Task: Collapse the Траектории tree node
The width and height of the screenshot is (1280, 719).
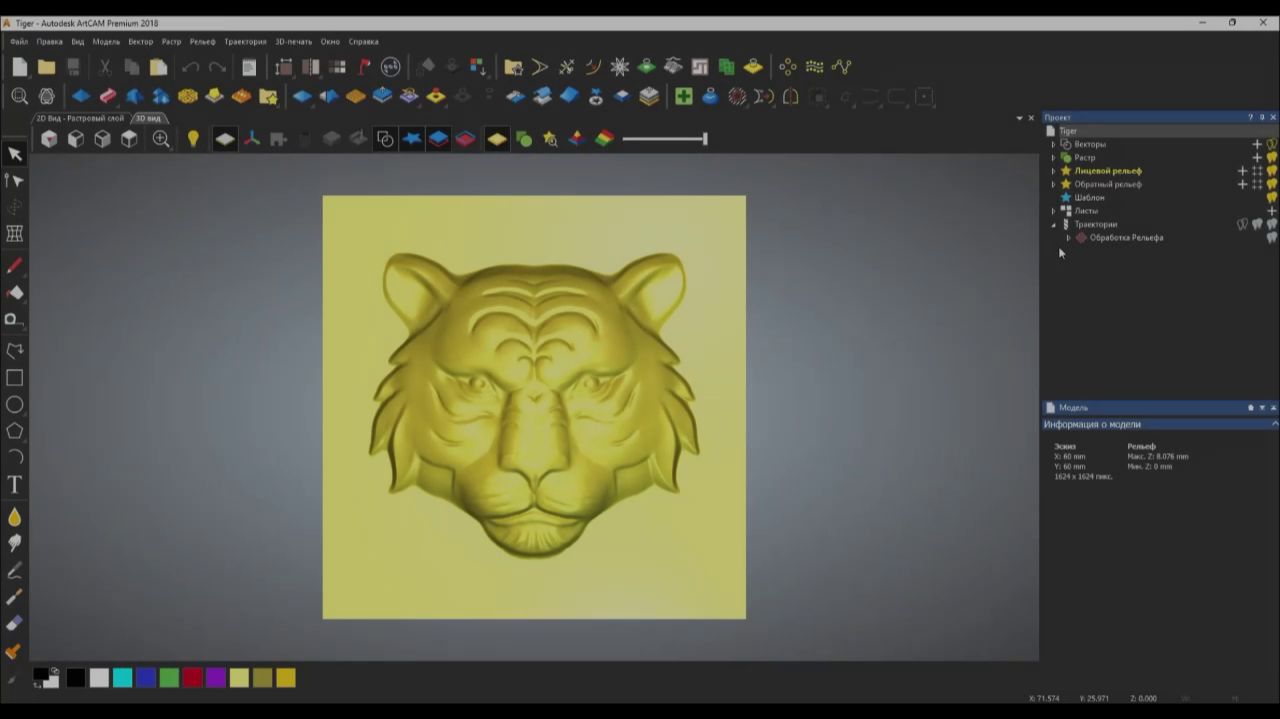Action: pyautogui.click(x=1053, y=225)
